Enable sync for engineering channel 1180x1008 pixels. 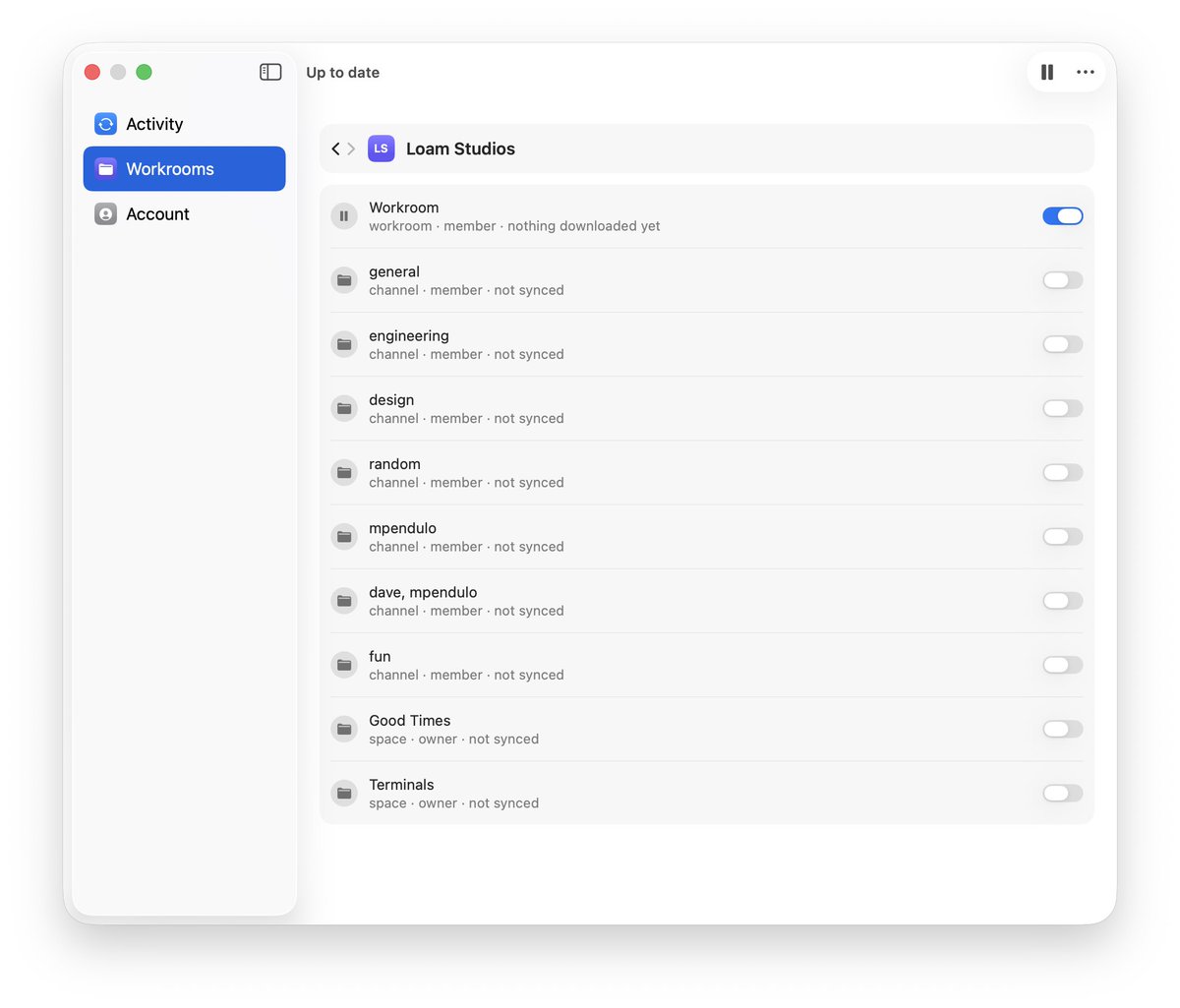1063,344
